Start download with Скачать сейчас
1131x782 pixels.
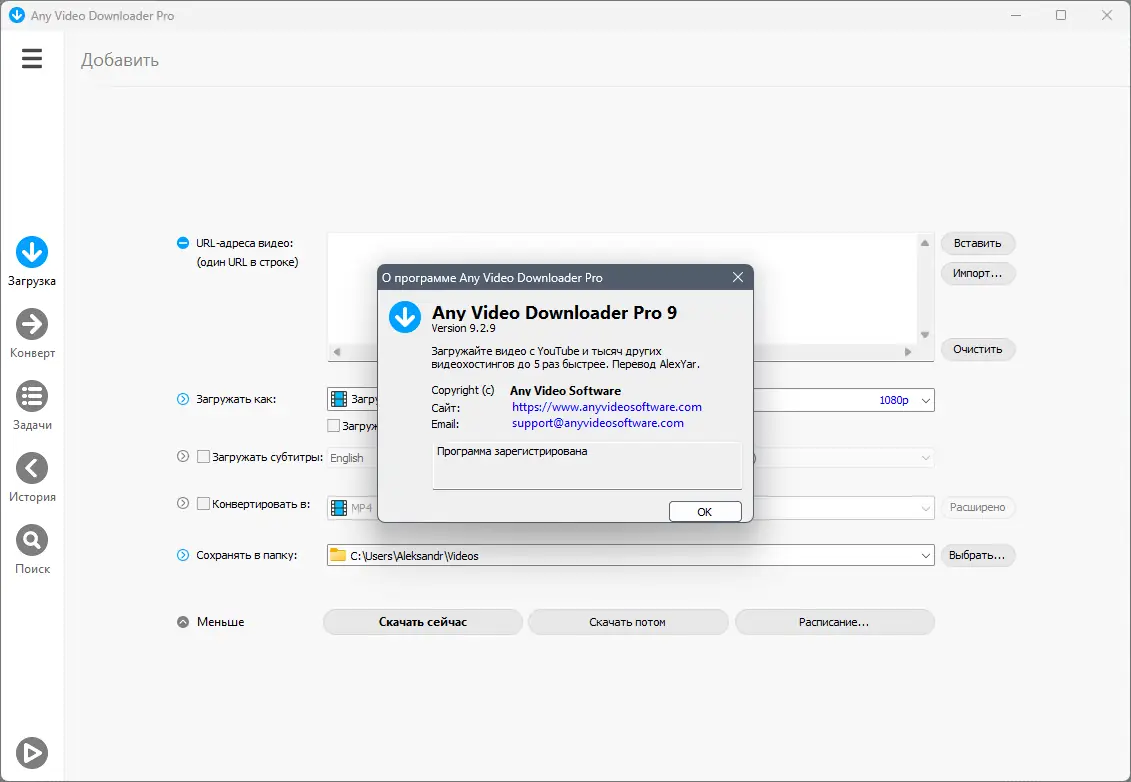coord(423,622)
